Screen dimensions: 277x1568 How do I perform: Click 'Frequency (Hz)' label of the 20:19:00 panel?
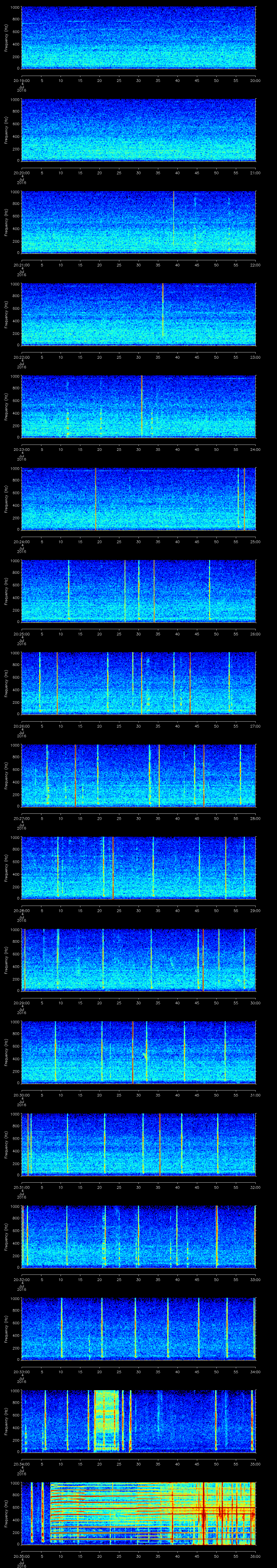[6, 38]
